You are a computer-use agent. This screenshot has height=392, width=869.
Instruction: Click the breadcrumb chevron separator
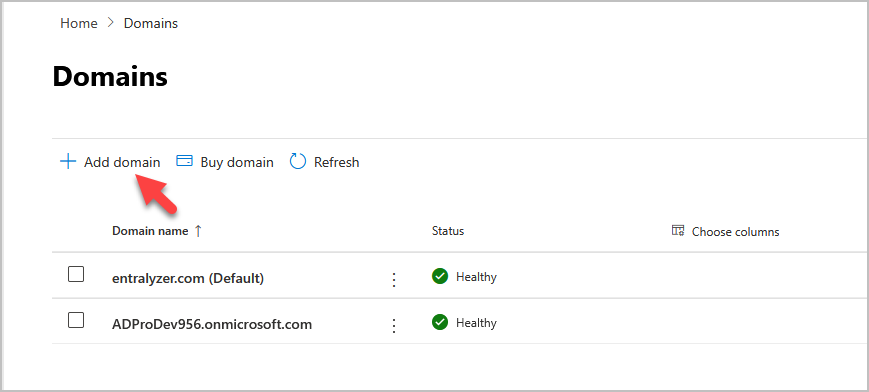tap(111, 23)
